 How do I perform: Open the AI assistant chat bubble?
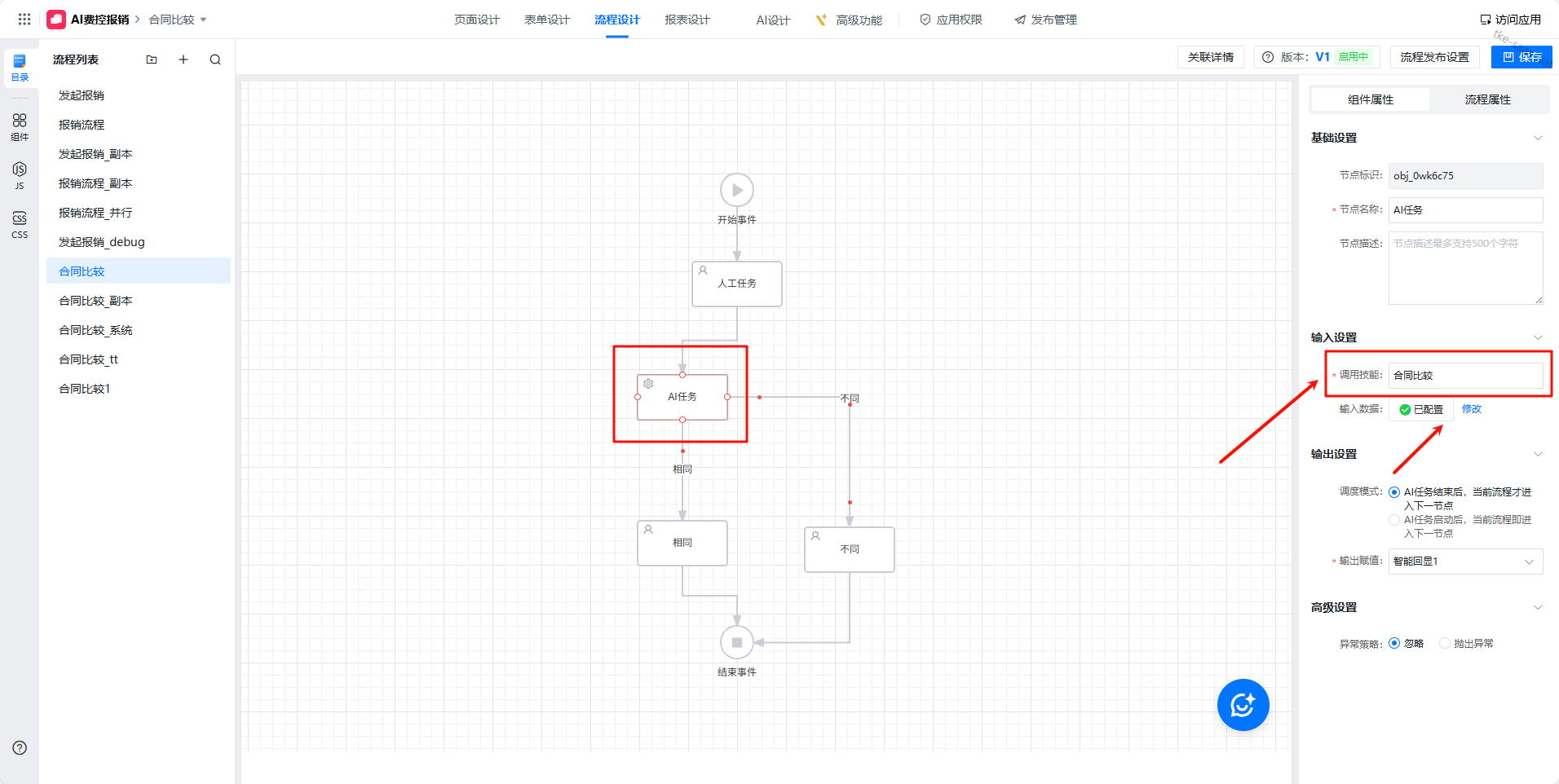tap(1243, 705)
